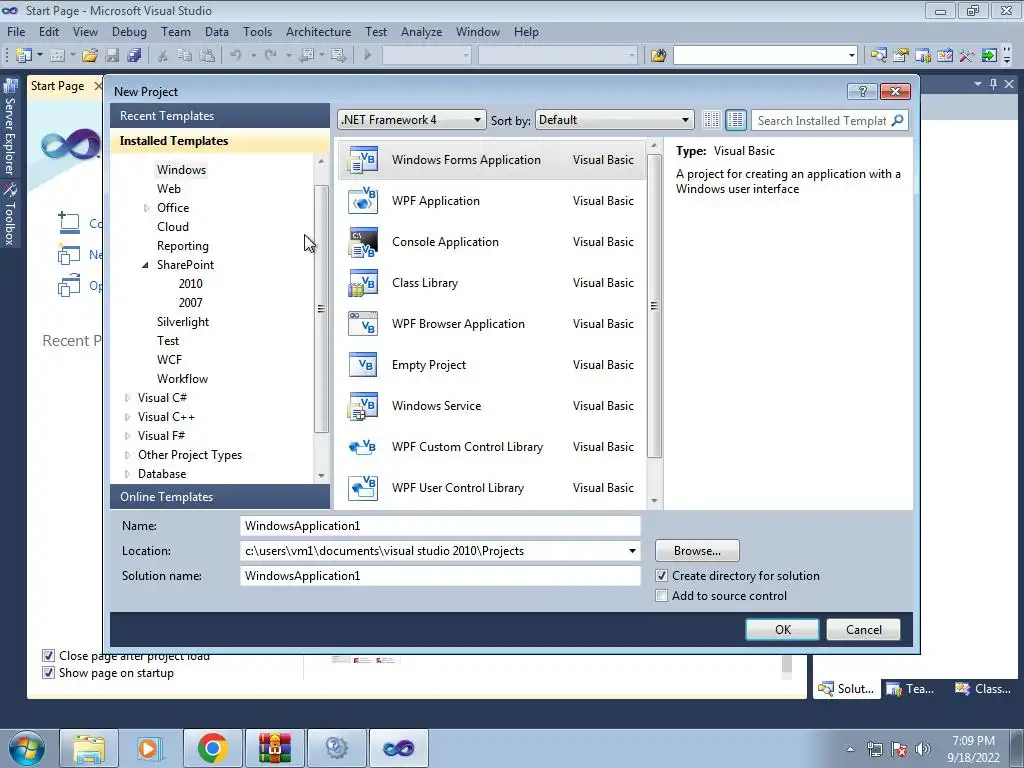Collapse the SharePoint tree node
This screenshot has width=1024, height=768.
(x=145, y=265)
